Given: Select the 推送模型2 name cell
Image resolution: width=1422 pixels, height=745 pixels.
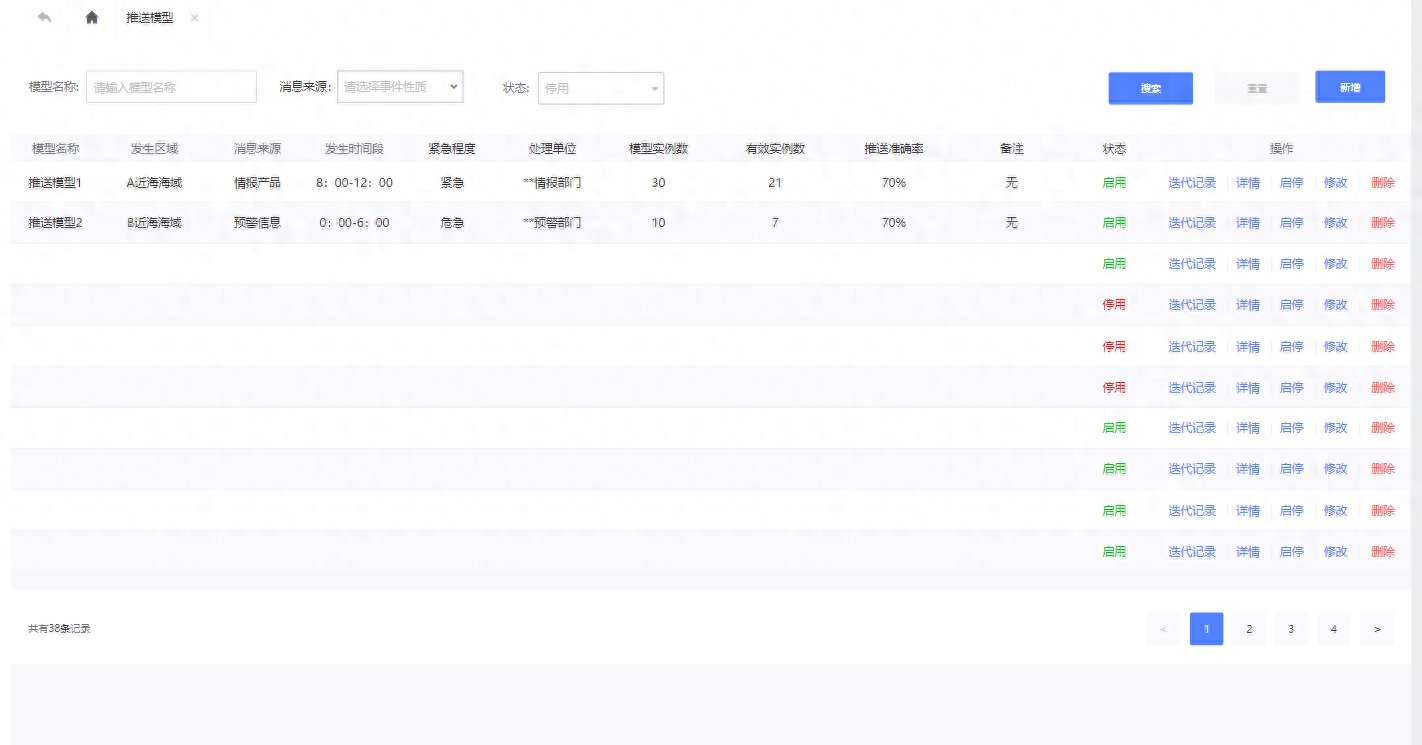Looking at the screenshot, I should pos(55,223).
